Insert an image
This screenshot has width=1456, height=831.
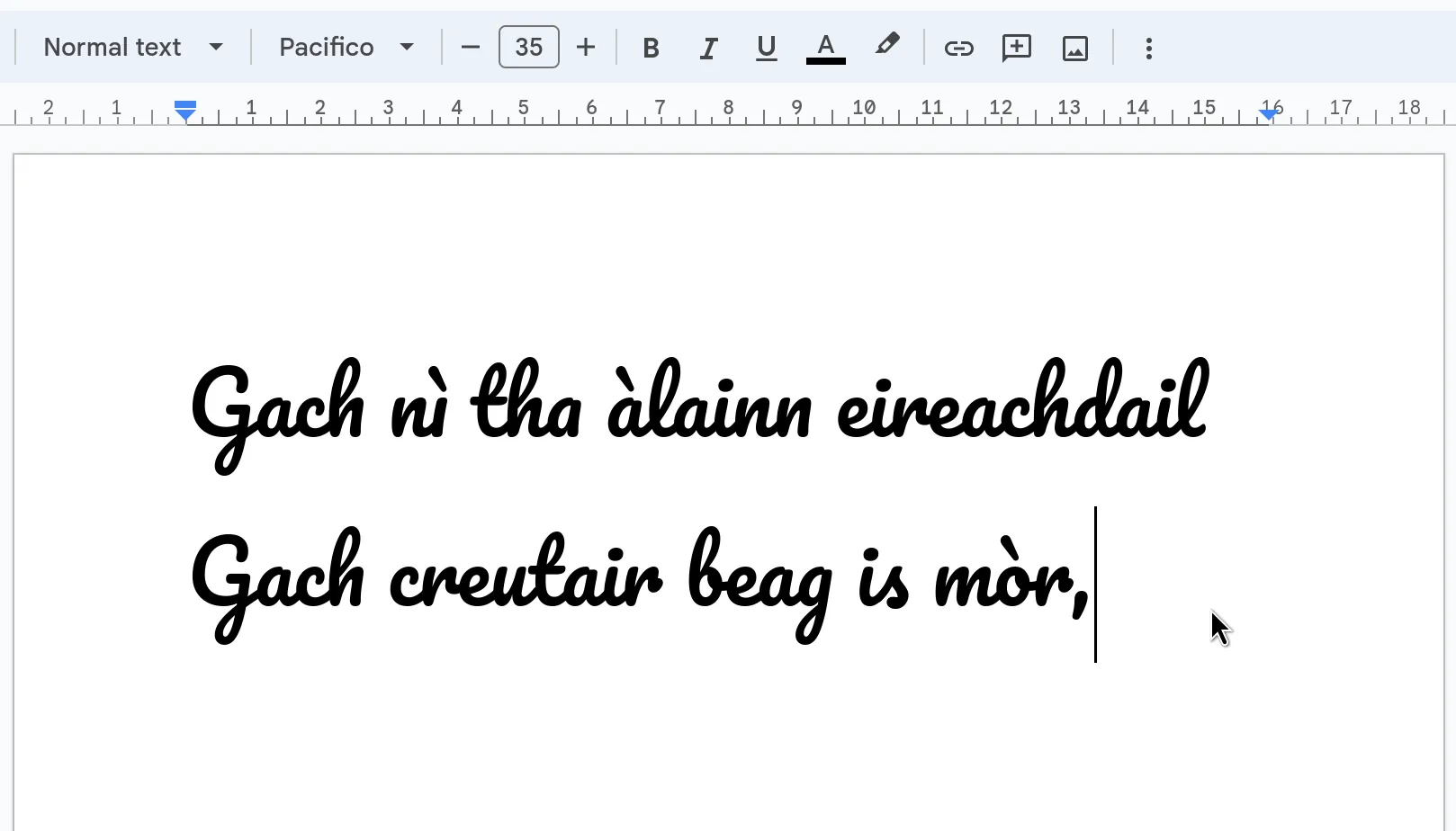pos(1074,48)
